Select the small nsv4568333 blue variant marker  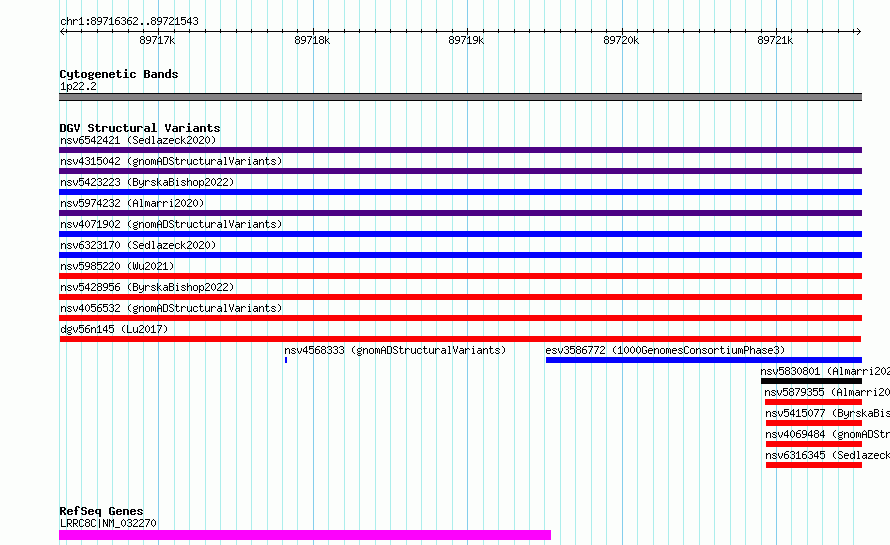point(286,360)
